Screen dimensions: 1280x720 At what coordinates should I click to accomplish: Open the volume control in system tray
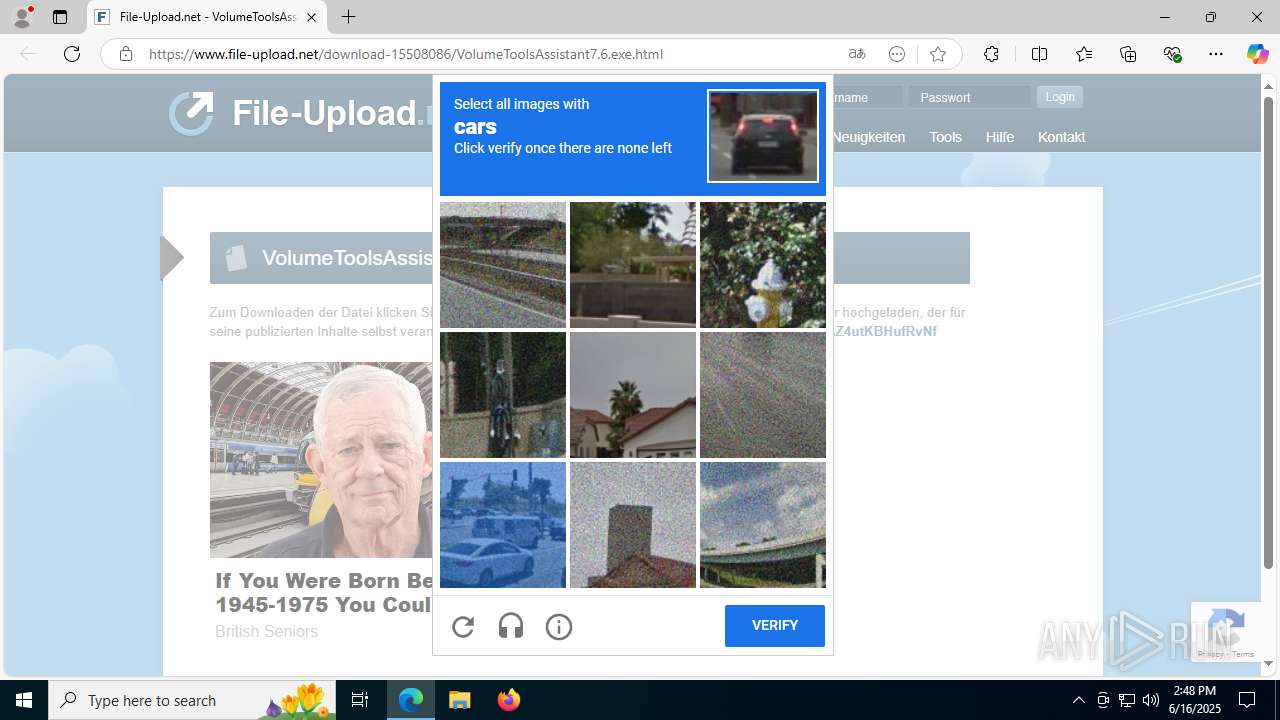pos(1151,700)
